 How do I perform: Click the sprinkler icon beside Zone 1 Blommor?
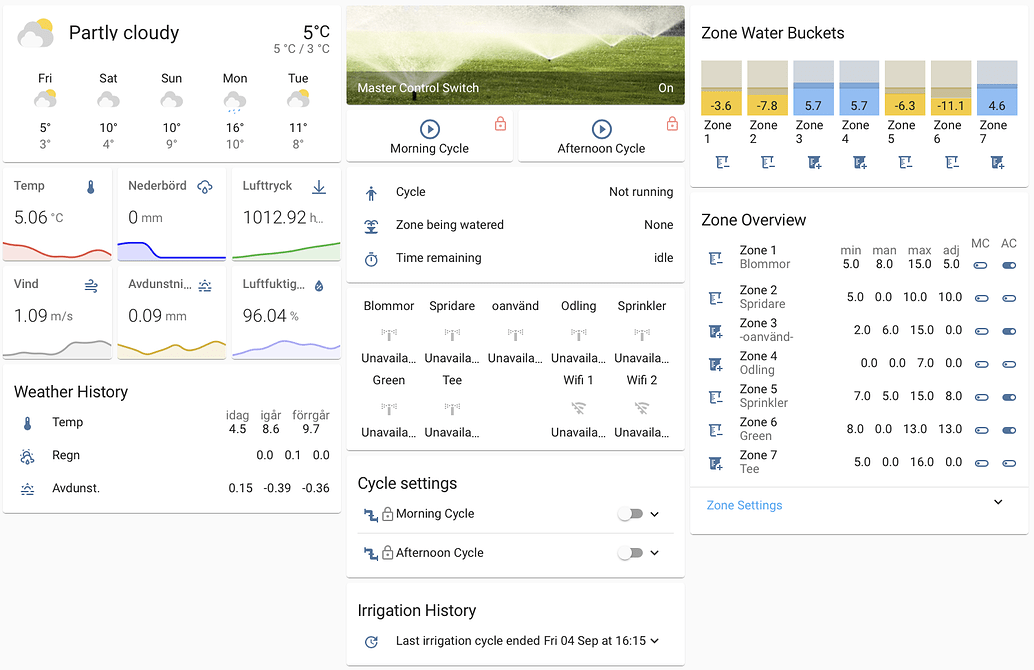tap(716, 256)
